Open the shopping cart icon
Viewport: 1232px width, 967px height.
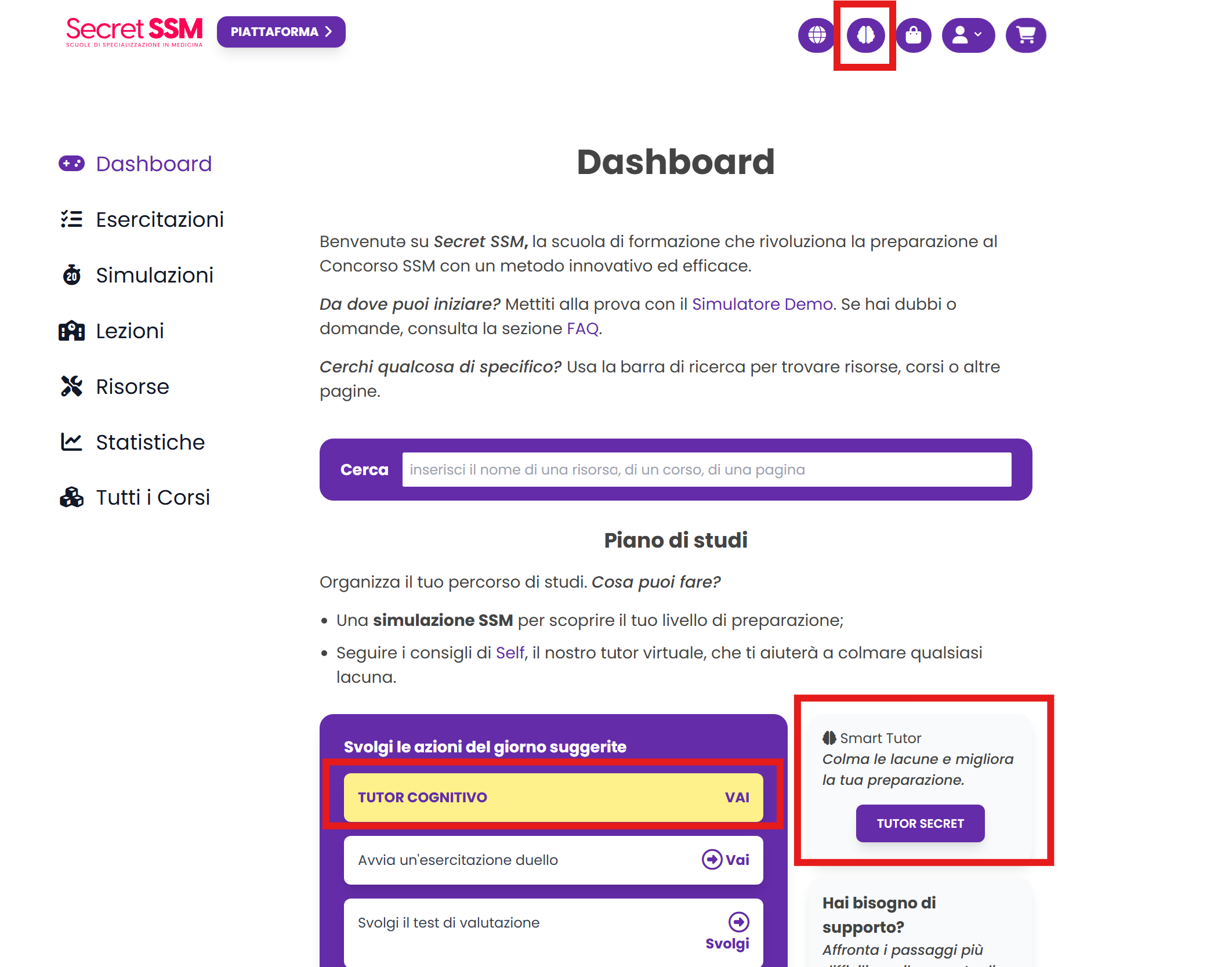point(1026,35)
